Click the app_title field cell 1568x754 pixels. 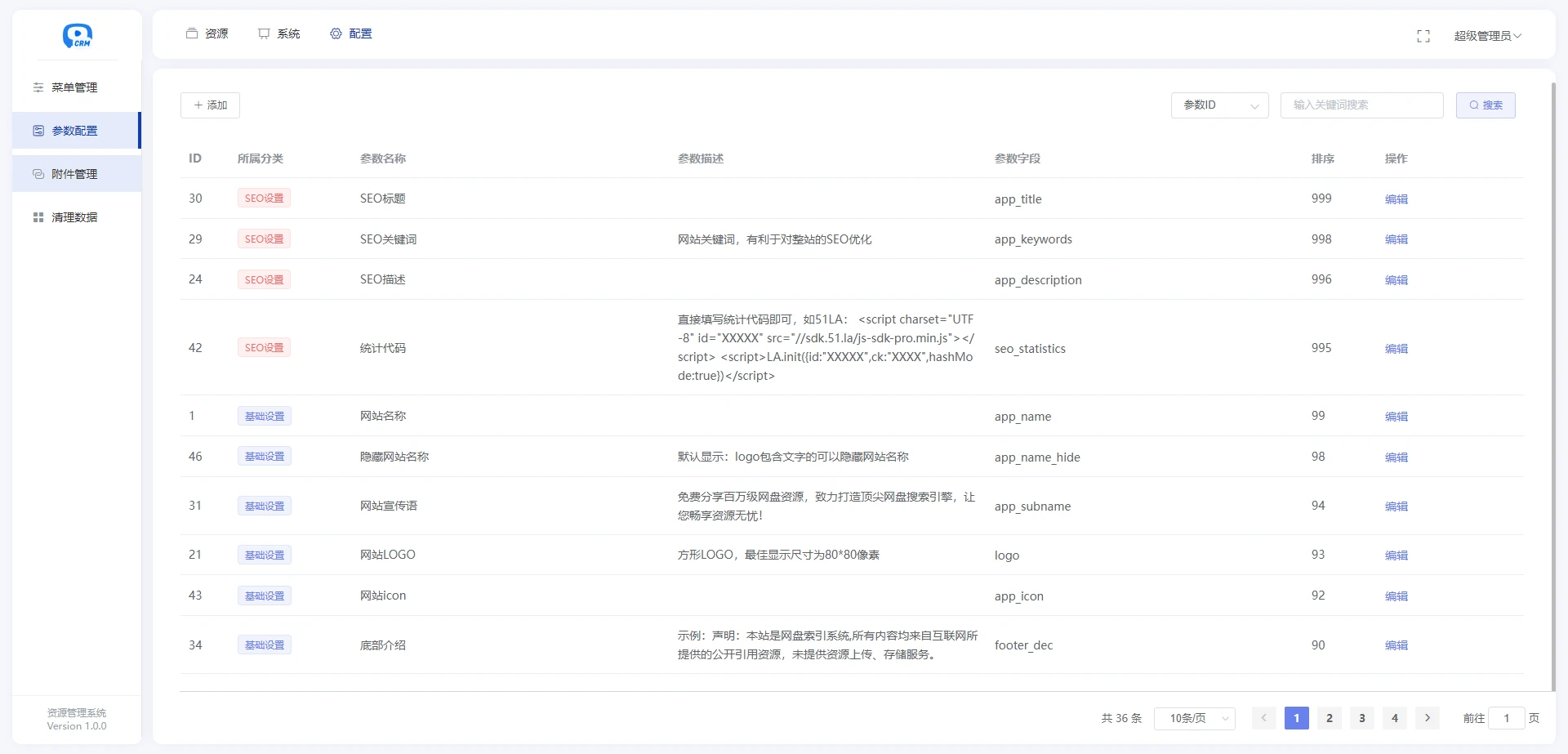pyautogui.click(x=1018, y=199)
